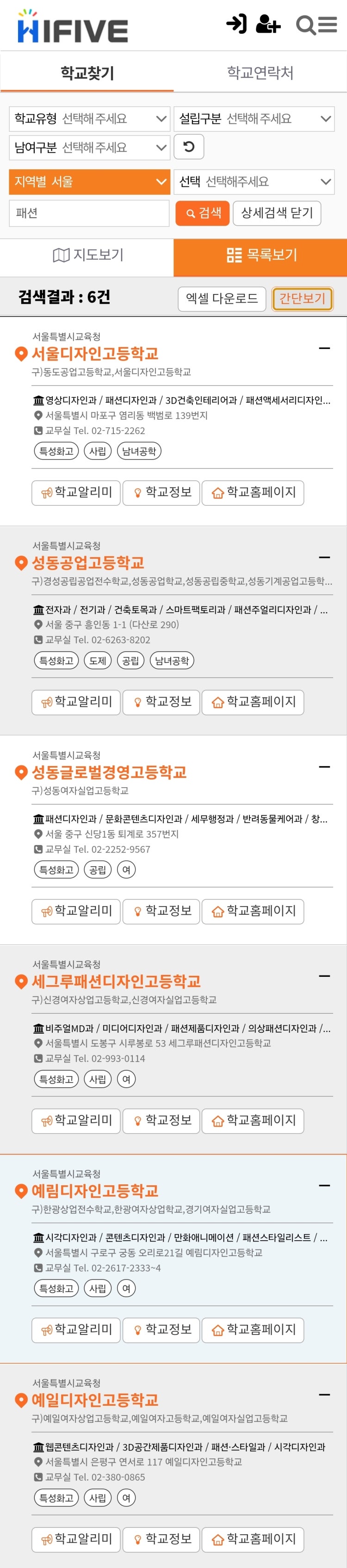The height and width of the screenshot is (1568, 347).
Task: Click the sign-up user-plus icon
Action: (x=268, y=24)
